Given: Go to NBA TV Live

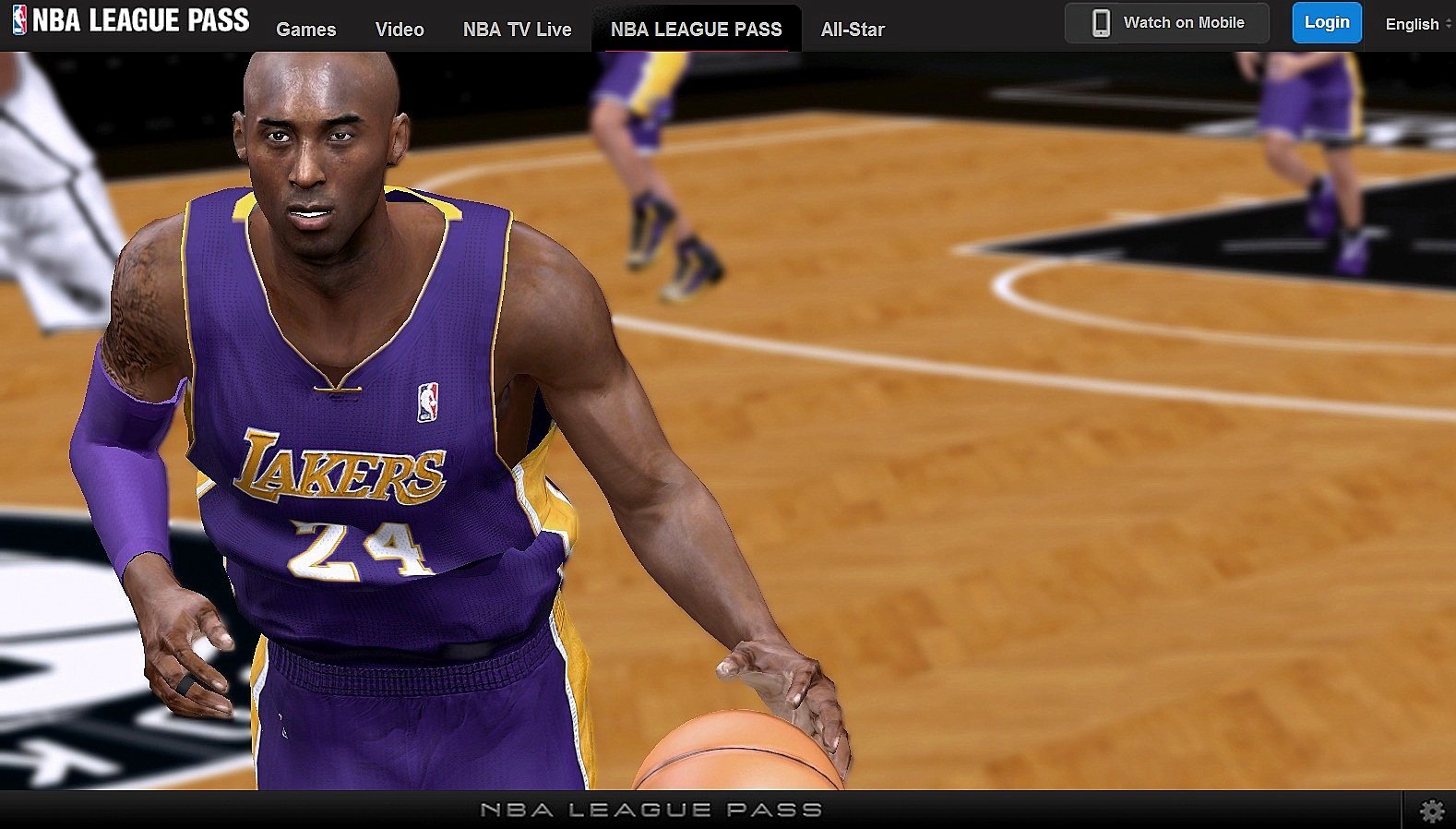Looking at the screenshot, I should click(x=518, y=30).
